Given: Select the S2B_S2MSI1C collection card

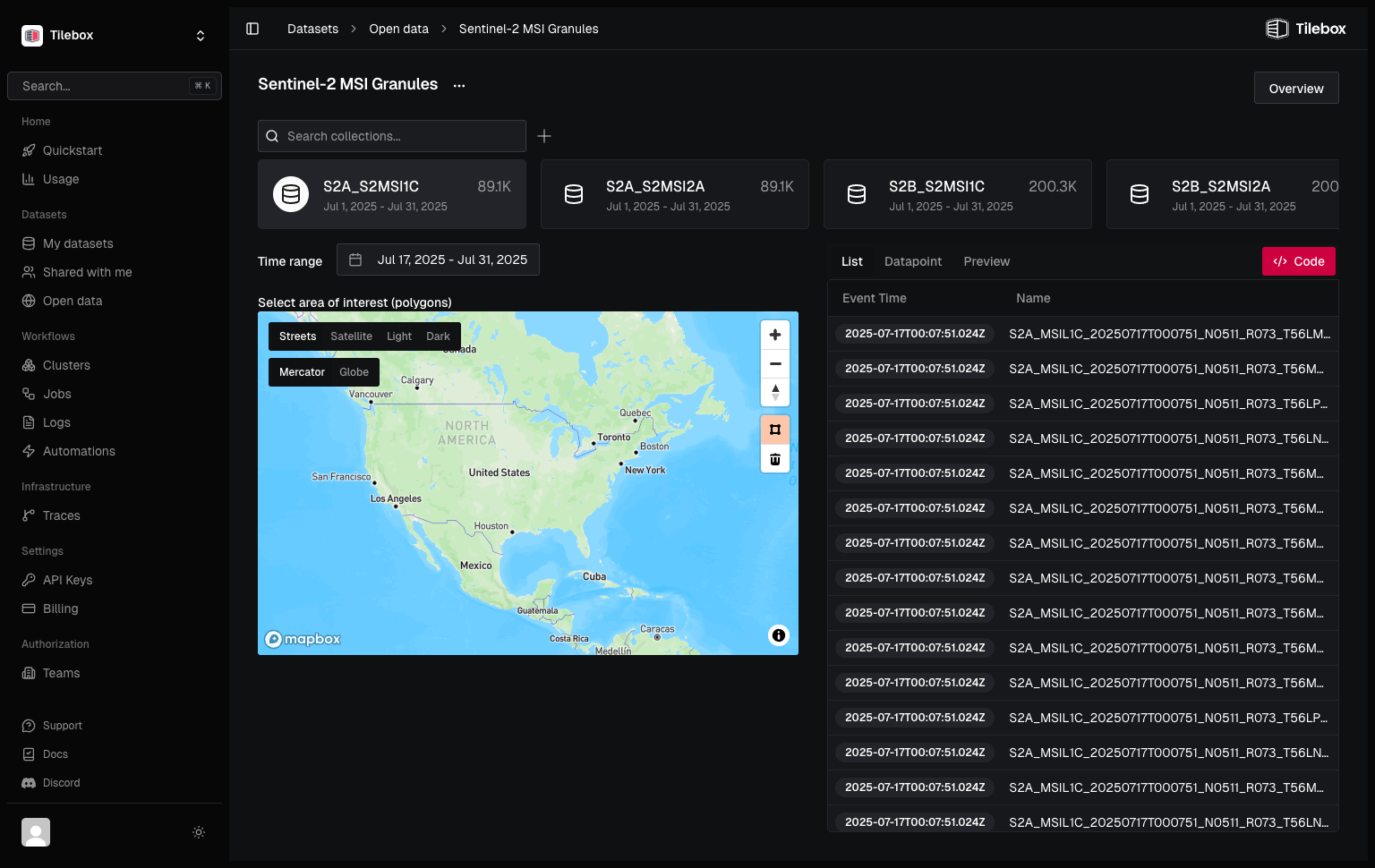Looking at the screenshot, I should click(958, 194).
